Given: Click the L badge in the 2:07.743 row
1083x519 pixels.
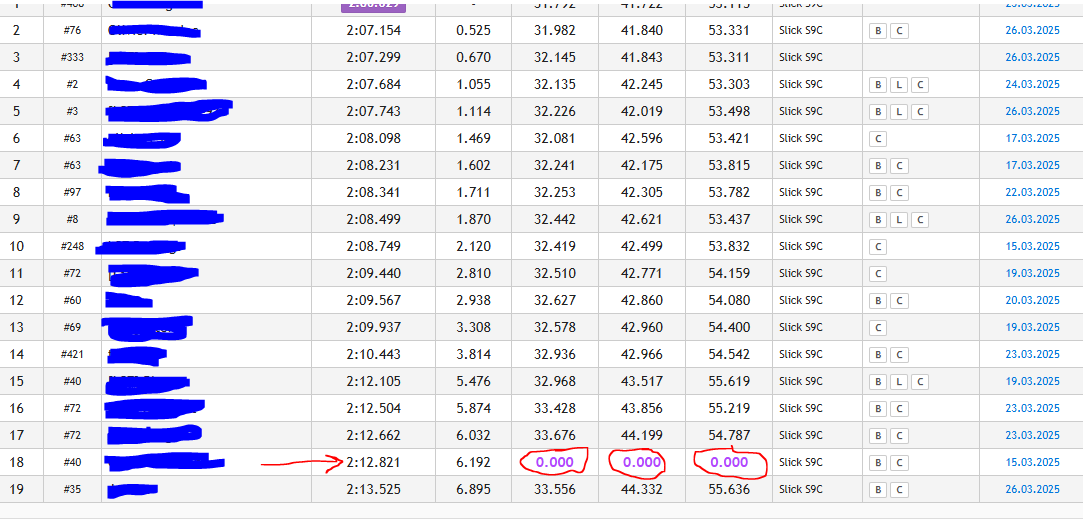Looking at the screenshot, I should [x=899, y=112].
